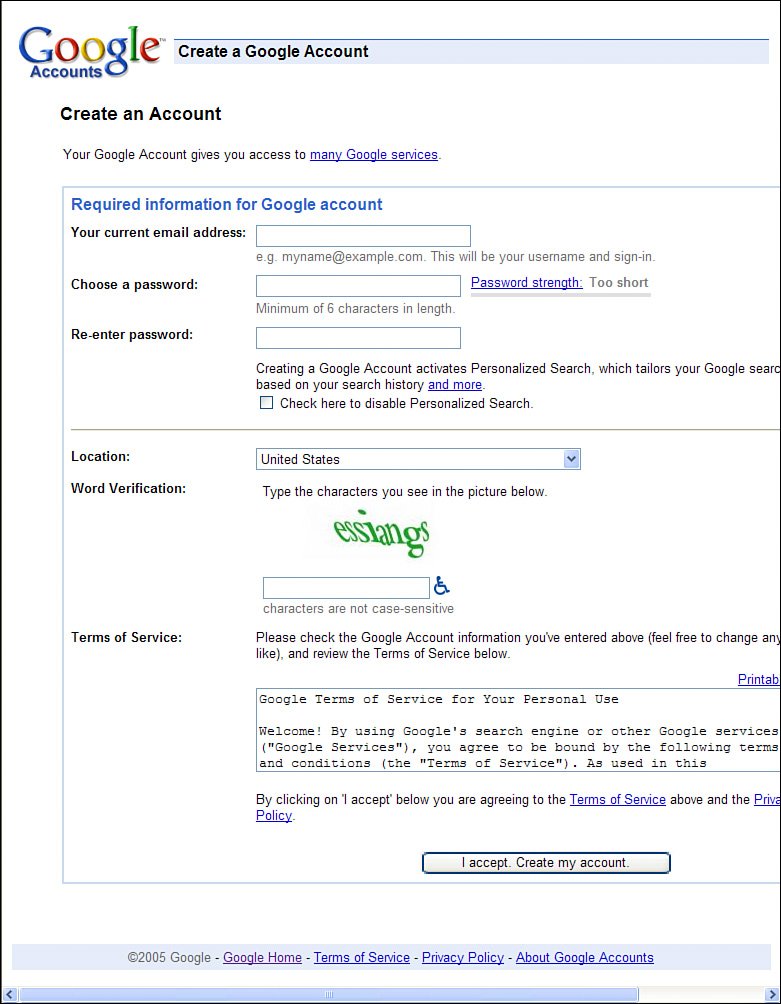
Task: Open the many Google services link
Action: pyautogui.click(x=374, y=154)
